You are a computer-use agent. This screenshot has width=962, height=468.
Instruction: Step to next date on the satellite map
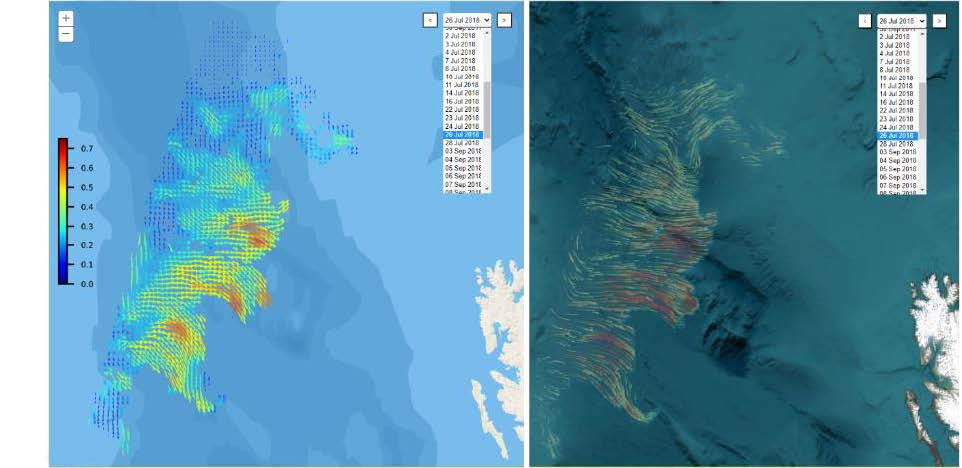(940, 20)
